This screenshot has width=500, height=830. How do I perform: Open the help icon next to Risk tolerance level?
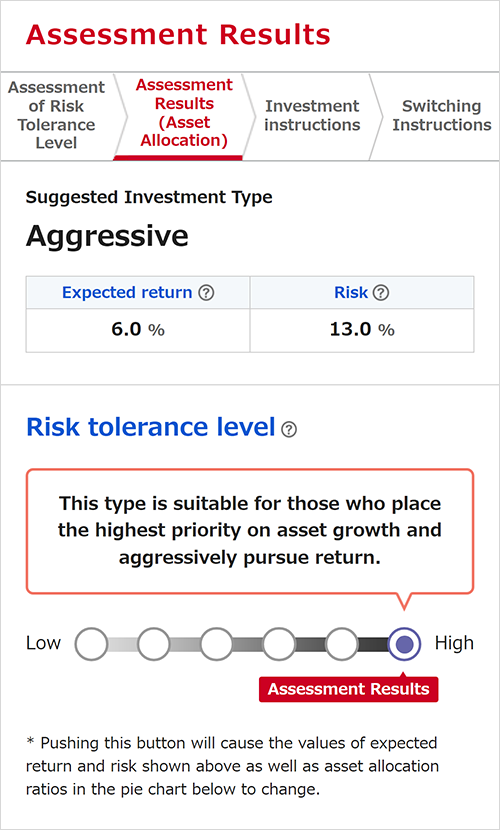(x=289, y=430)
